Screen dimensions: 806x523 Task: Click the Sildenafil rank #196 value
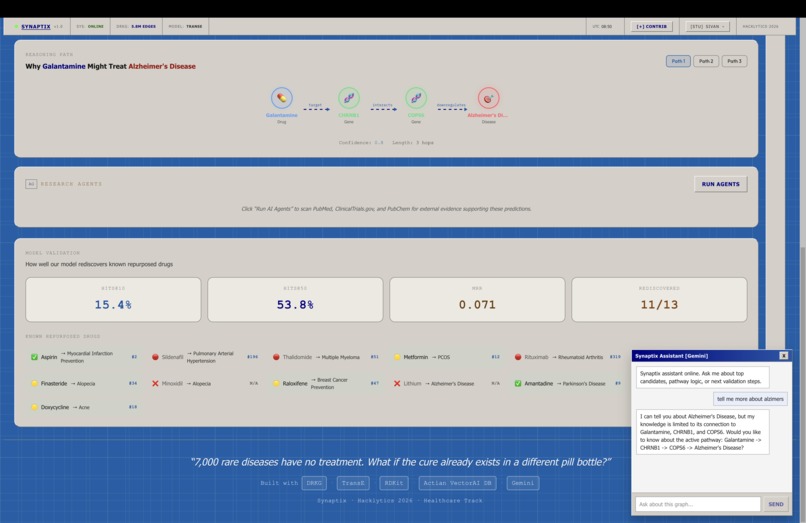[x=252, y=356]
